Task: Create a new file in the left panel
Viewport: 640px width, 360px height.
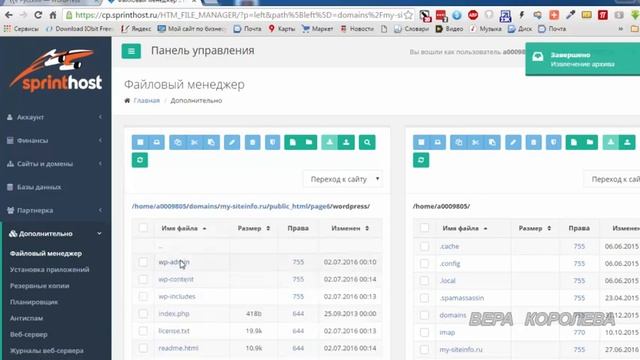Action: pos(293,142)
